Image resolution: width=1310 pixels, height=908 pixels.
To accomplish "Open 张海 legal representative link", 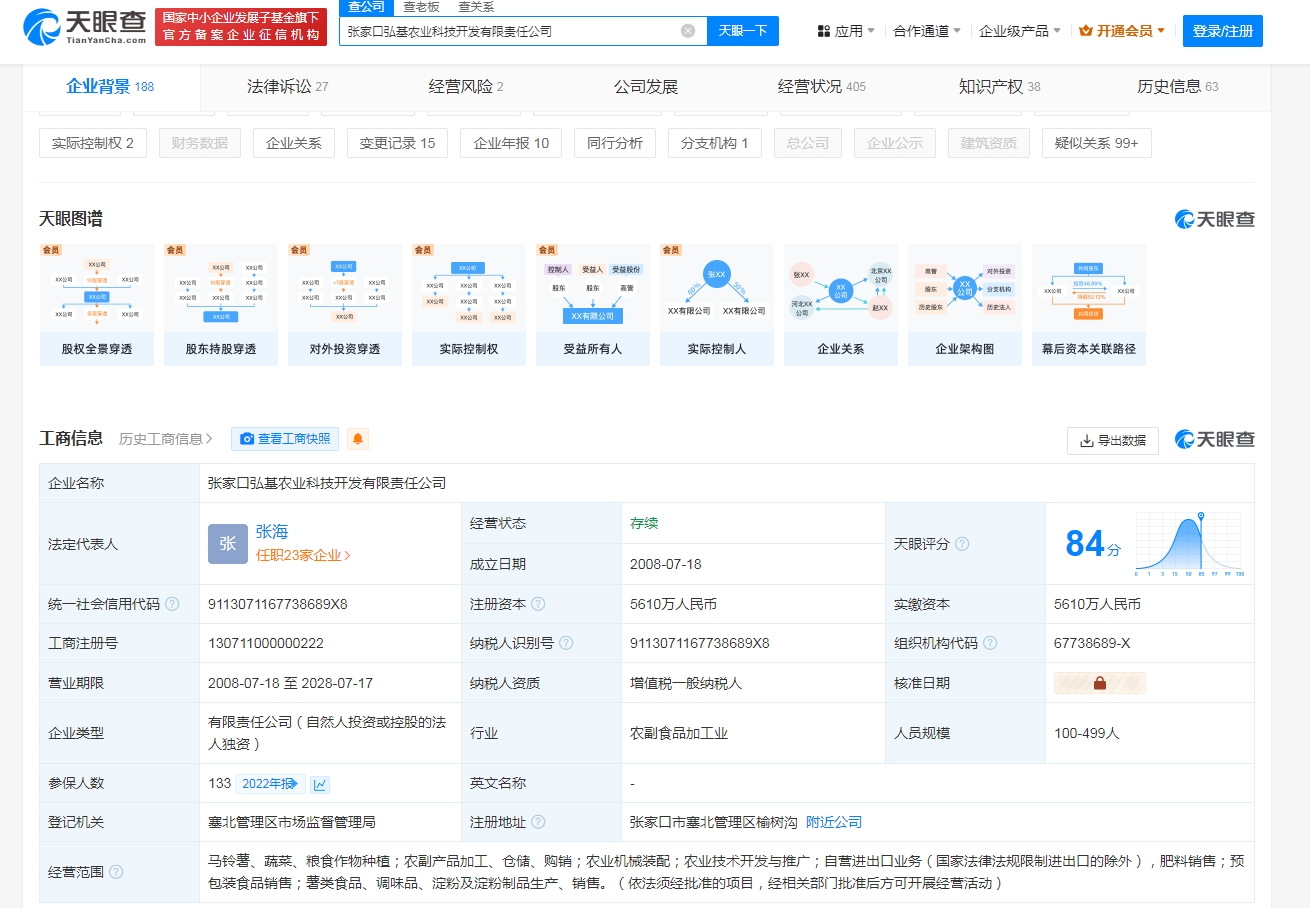I will (x=272, y=532).
